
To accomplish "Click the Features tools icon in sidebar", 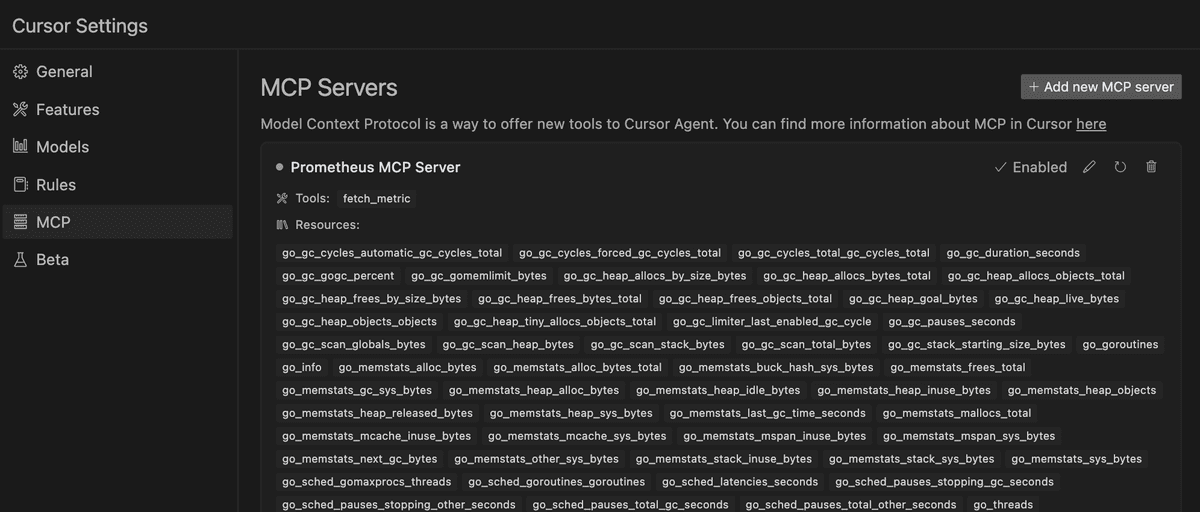I will coord(20,109).
